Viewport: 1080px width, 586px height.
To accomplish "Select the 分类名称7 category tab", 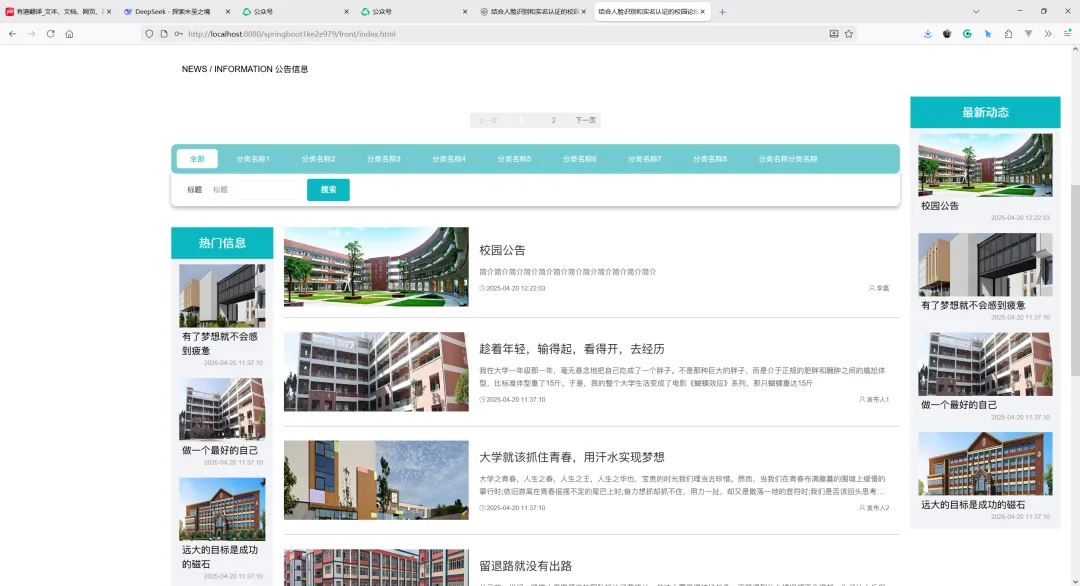I will click(645, 159).
